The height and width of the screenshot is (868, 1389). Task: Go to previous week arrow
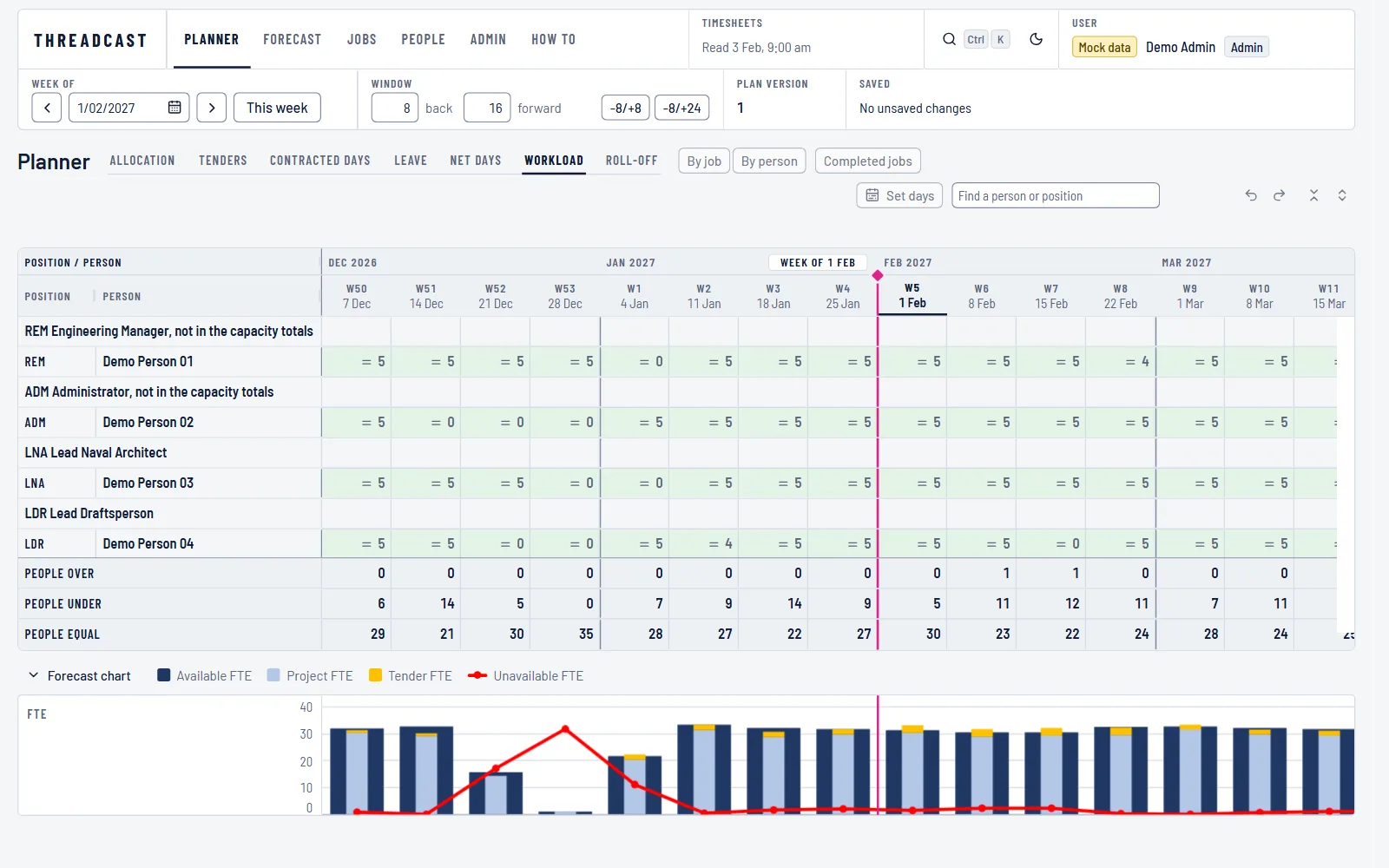47,108
